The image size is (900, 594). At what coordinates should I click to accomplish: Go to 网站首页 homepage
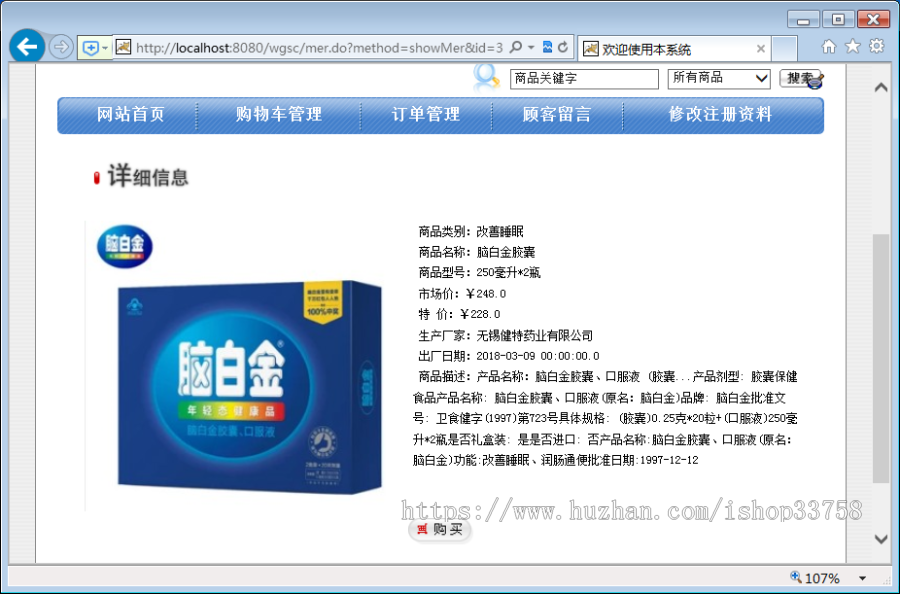(130, 114)
